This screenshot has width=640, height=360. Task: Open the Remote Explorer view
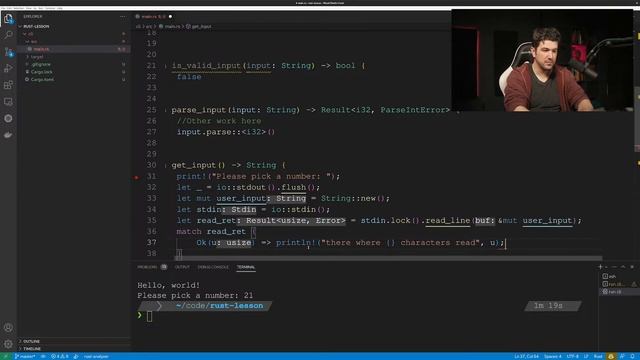click(x=8, y=102)
